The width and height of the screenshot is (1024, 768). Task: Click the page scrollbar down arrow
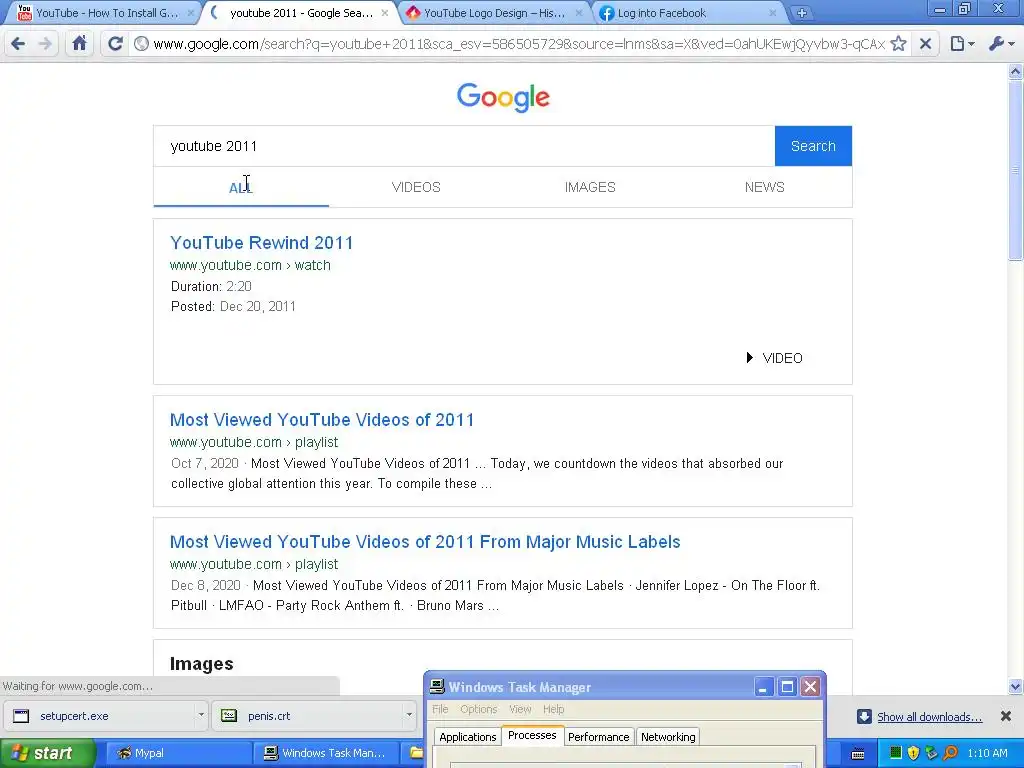1015,686
